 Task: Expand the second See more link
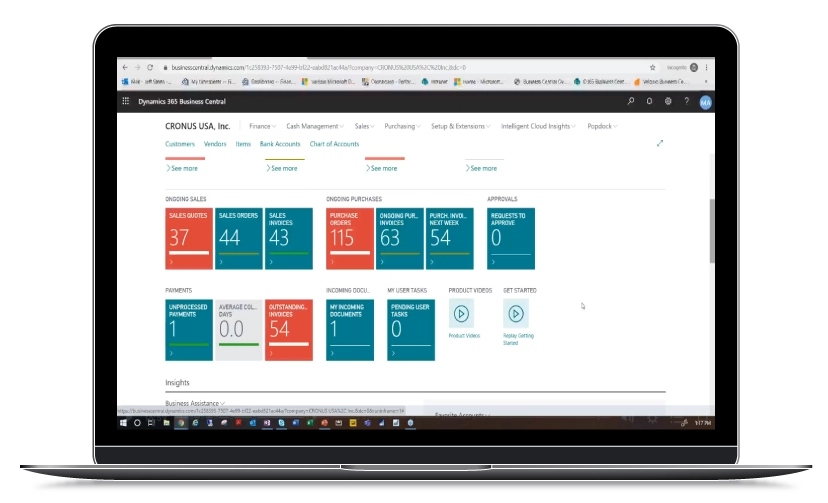point(281,168)
